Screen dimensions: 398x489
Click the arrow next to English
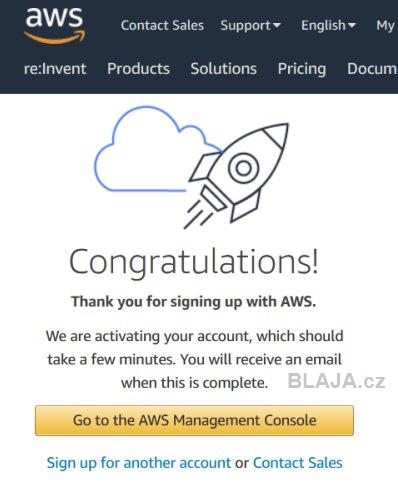[x=352, y=25]
